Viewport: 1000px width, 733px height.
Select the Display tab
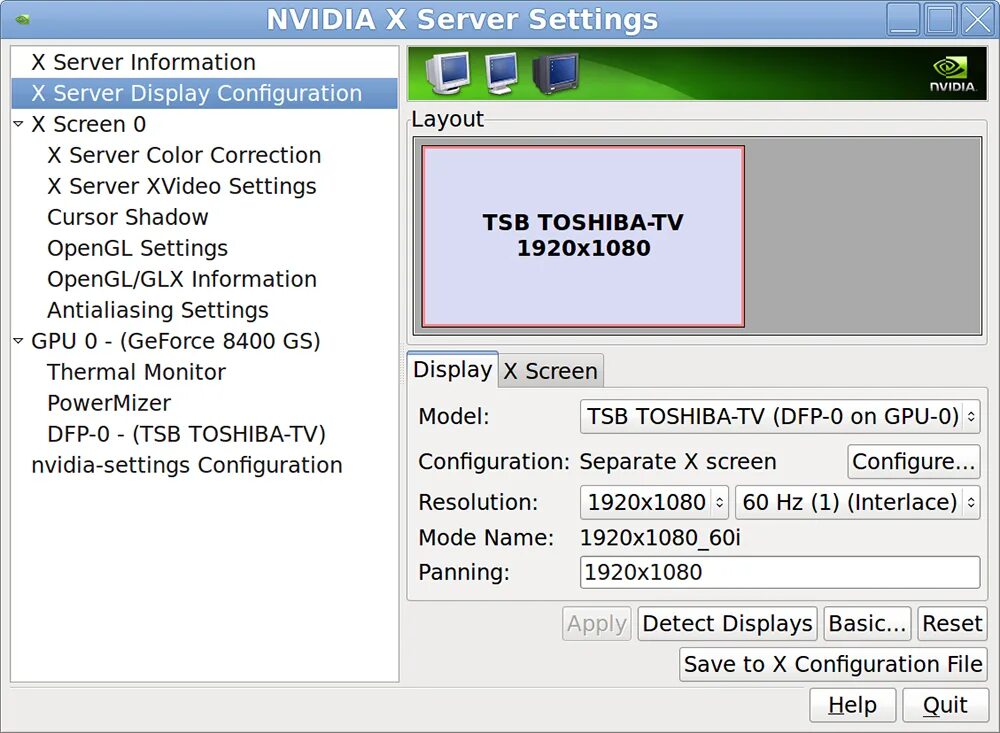click(x=452, y=369)
